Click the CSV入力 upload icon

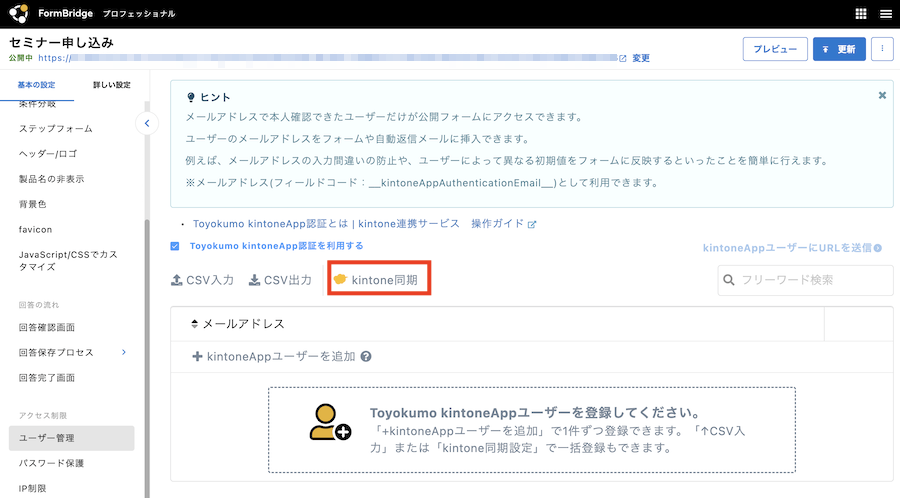(x=177, y=280)
